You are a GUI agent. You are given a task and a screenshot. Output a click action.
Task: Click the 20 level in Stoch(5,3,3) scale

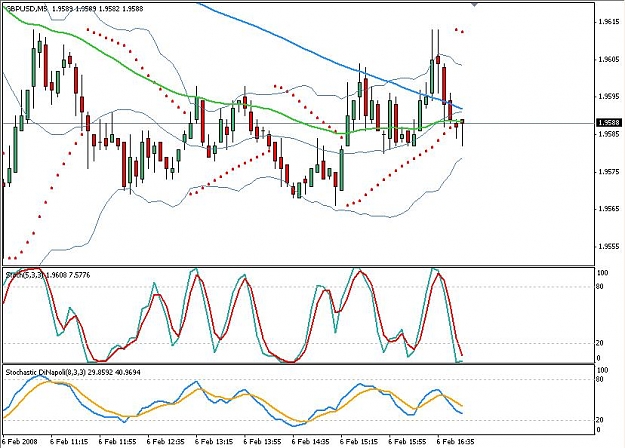pos(601,343)
